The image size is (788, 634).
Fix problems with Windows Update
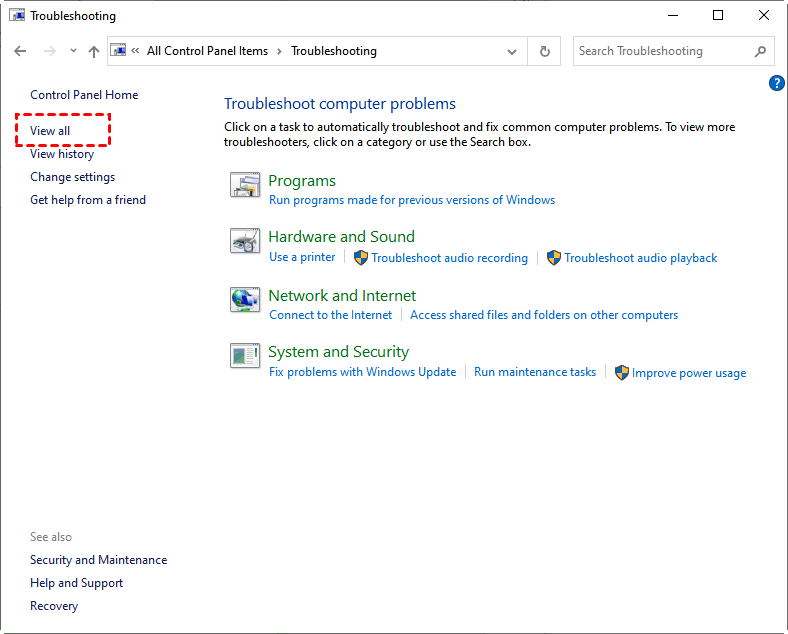(362, 372)
